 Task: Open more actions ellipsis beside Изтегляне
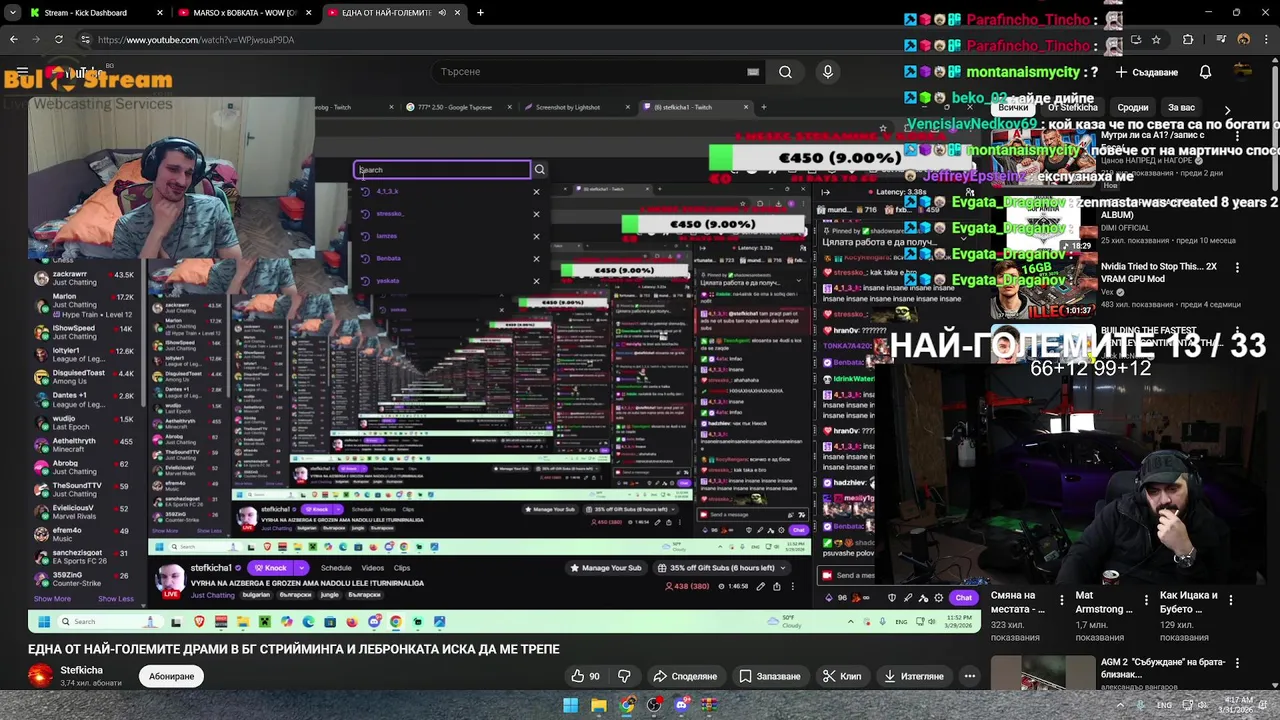[969, 676]
